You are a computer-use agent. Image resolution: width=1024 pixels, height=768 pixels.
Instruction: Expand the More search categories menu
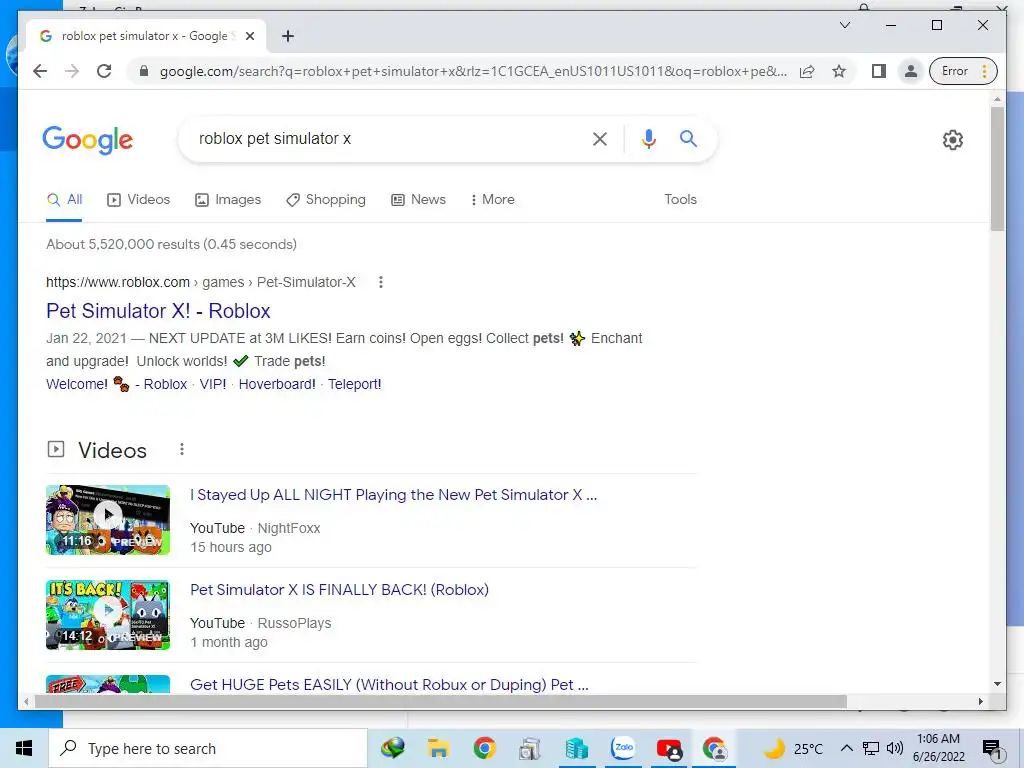pos(492,200)
